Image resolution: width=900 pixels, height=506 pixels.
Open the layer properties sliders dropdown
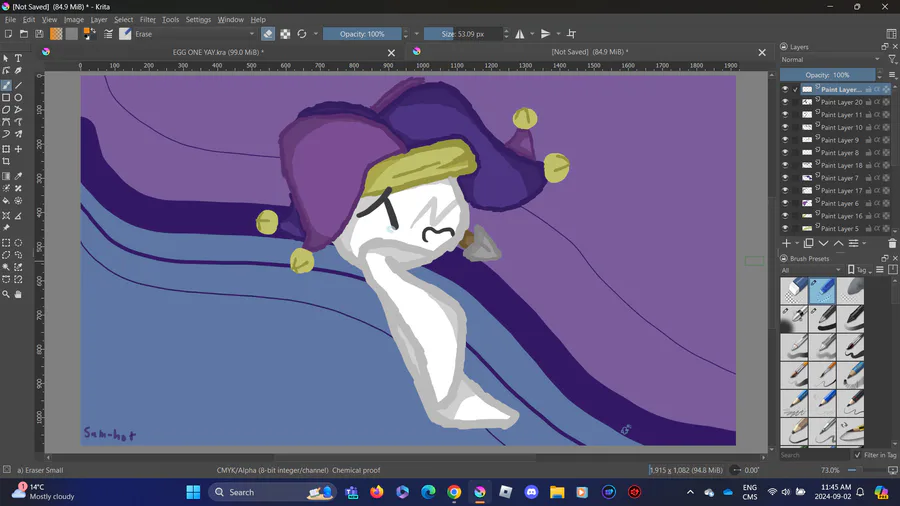(x=856, y=243)
